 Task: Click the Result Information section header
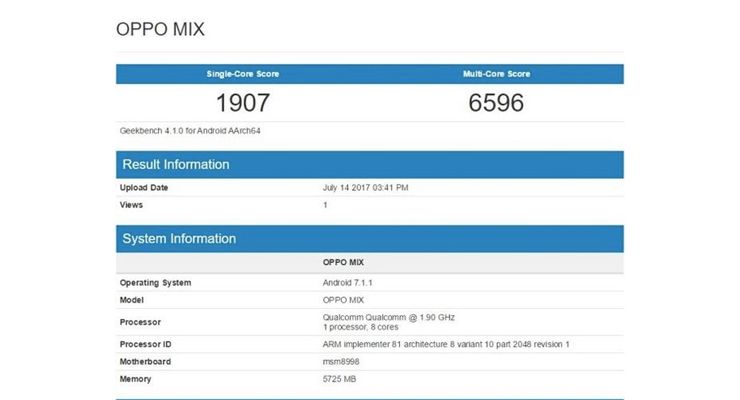176,164
